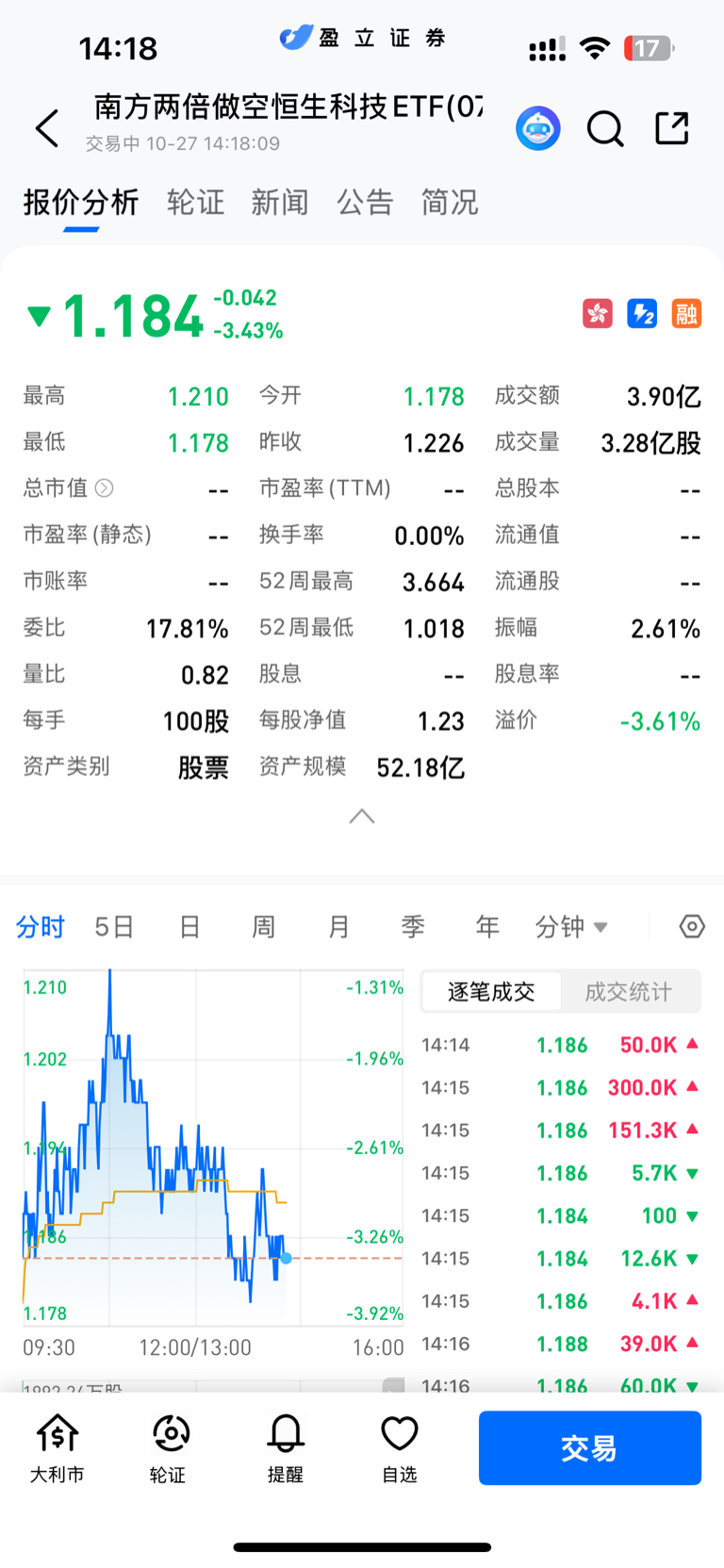Tap the 52周最高 value 3.664

(x=434, y=582)
